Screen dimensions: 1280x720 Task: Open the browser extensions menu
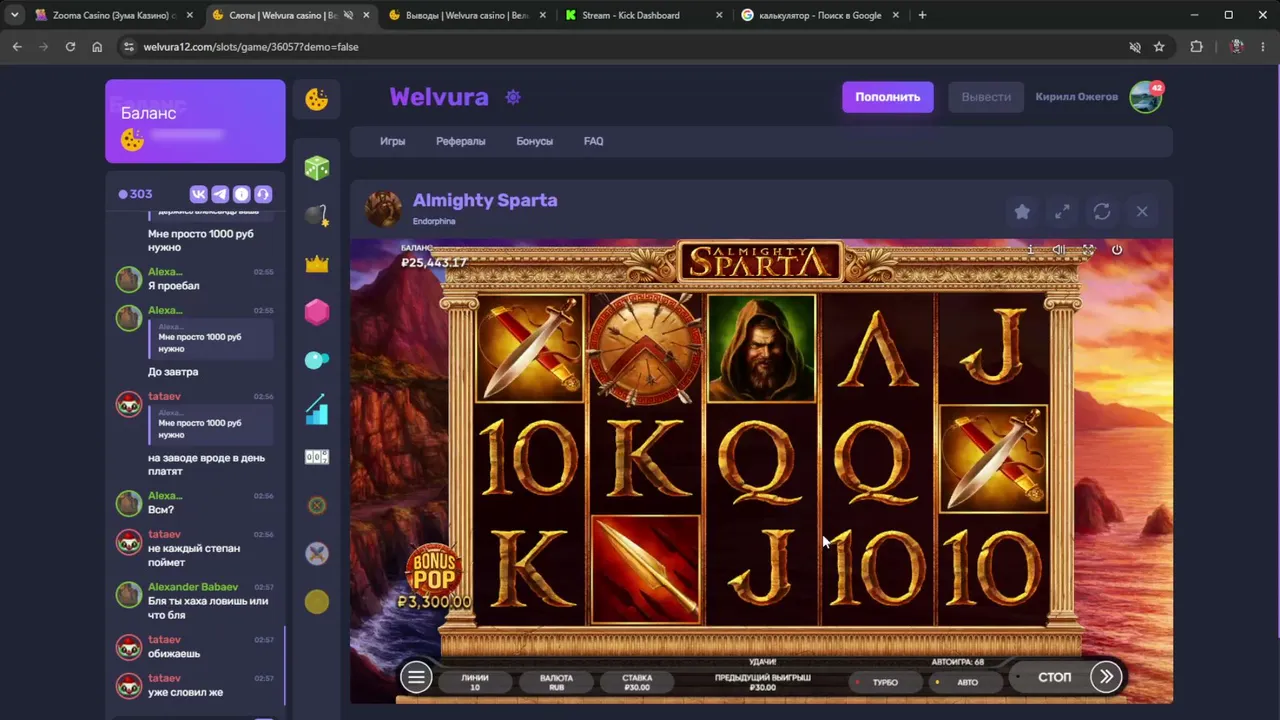click(x=1196, y=47)
